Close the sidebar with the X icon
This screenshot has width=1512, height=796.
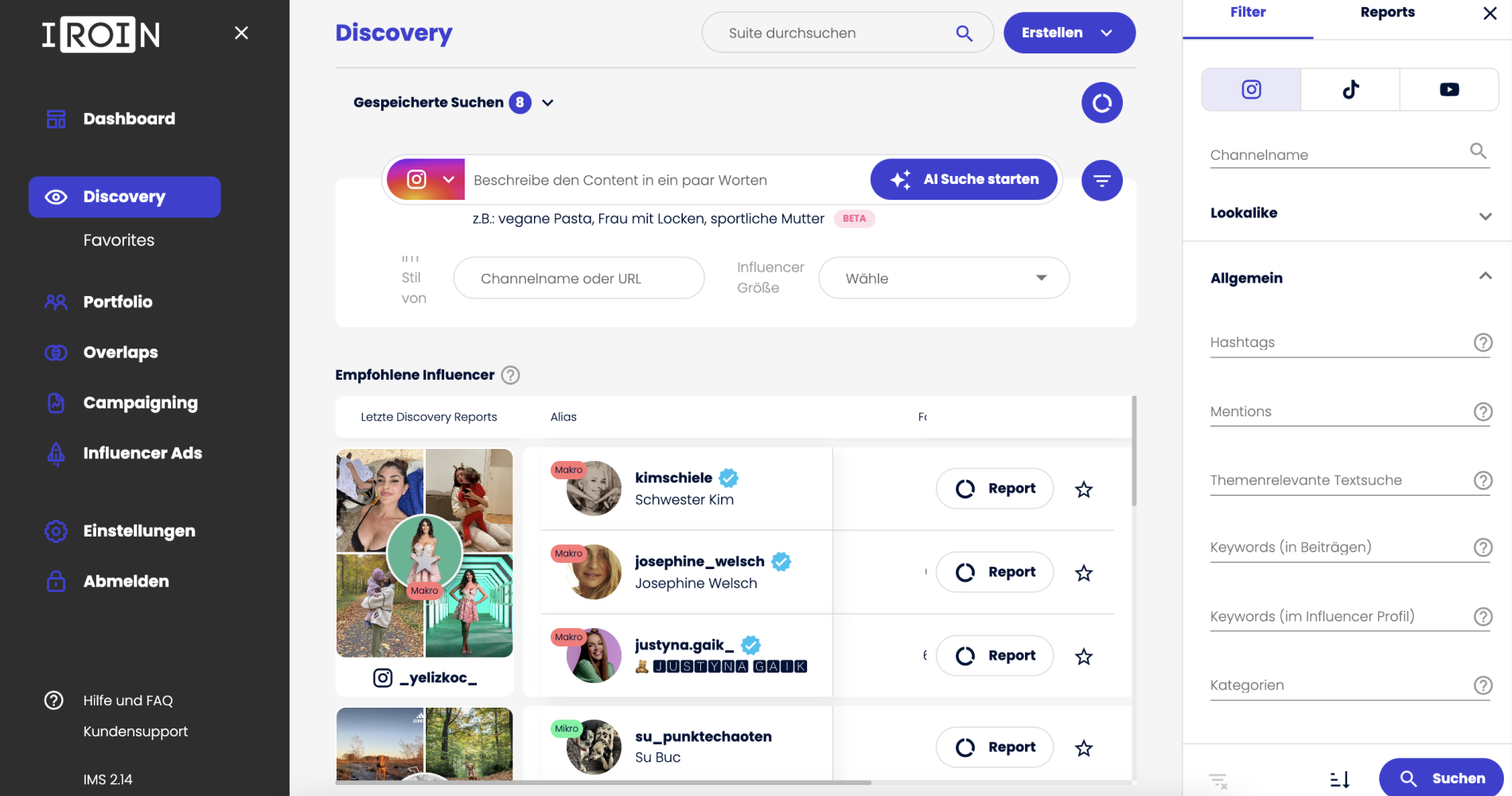tap(241, 33)
